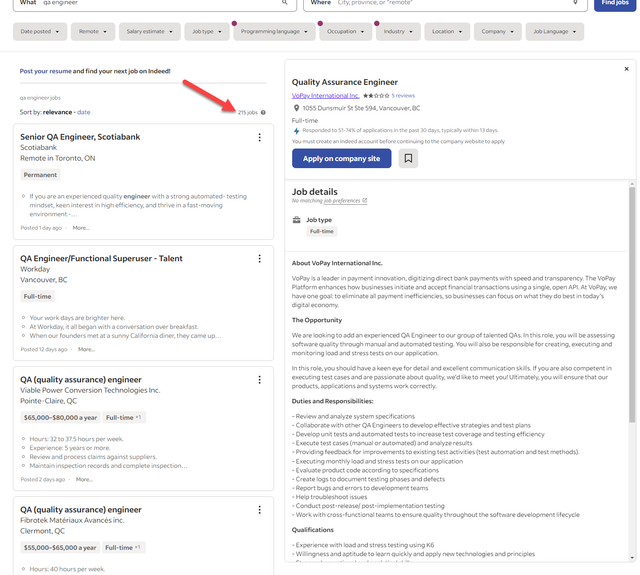Expand the Location filter dropdown
Screen dimensions: 640x575
tap(447, 31)
